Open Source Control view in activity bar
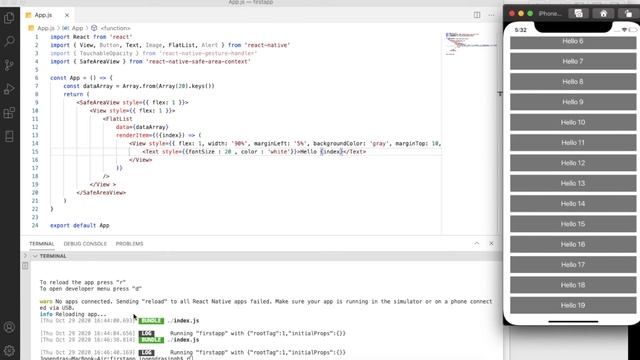The height and width of the screenshot is (360, 640). click(9, 65)
